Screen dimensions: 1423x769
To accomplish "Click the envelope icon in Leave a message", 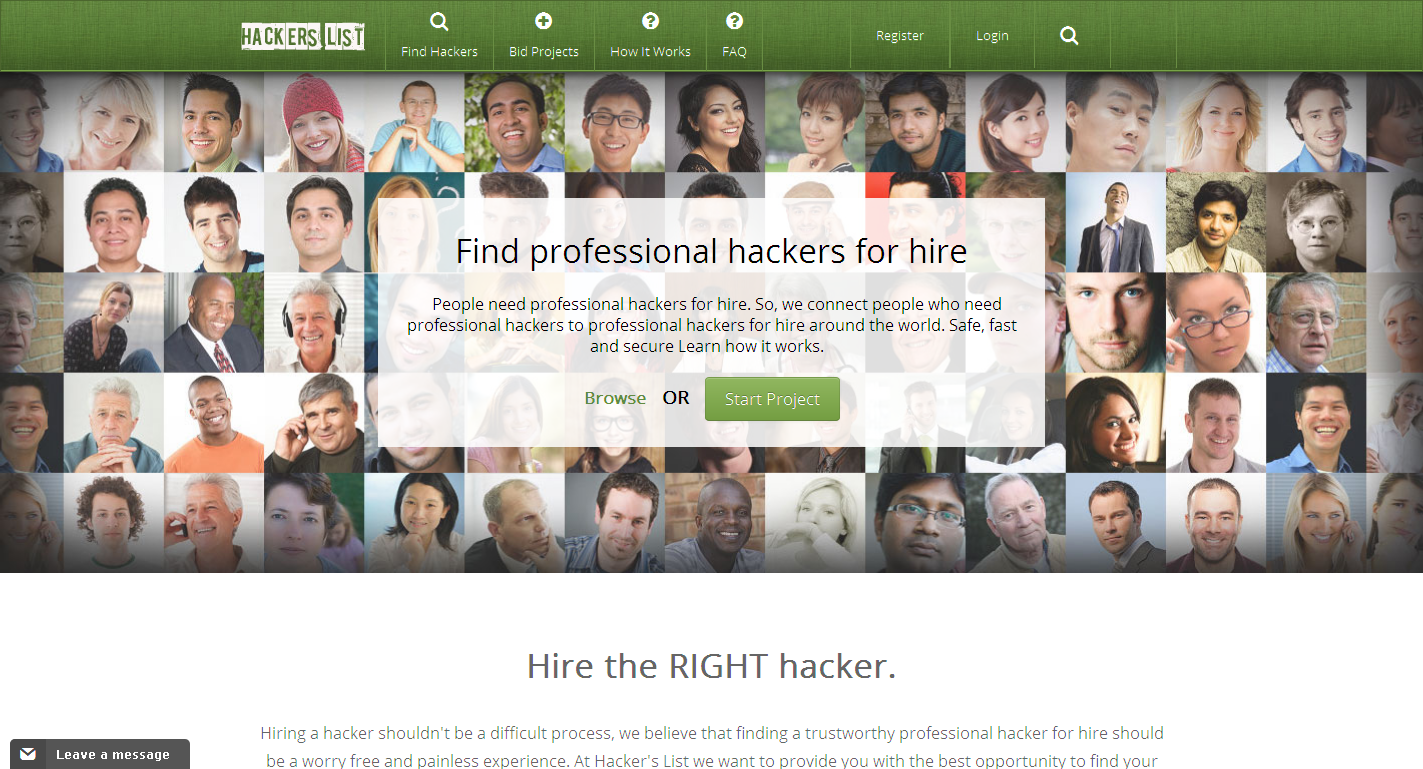I will pyautogui.click(x=28, y=754).
